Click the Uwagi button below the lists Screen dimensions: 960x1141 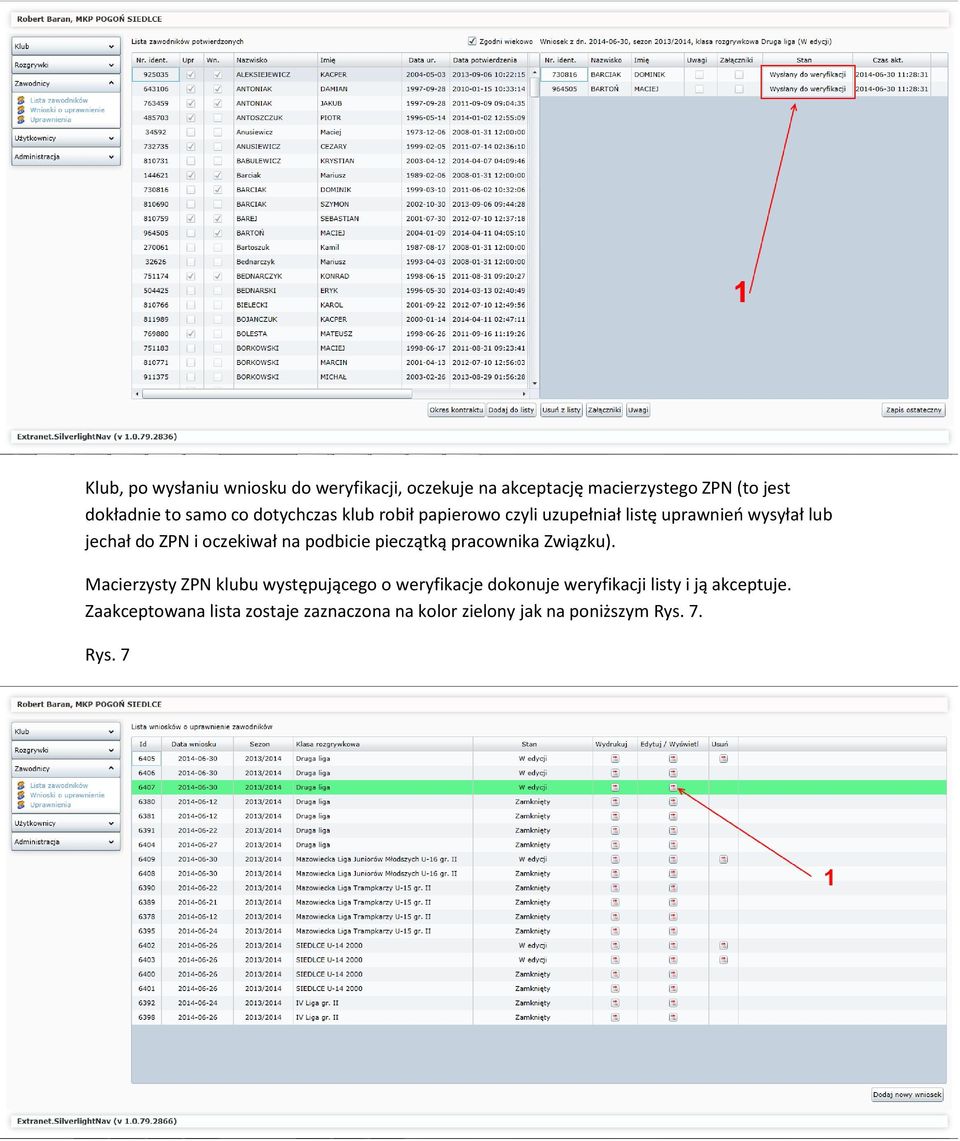click(638, 410)
